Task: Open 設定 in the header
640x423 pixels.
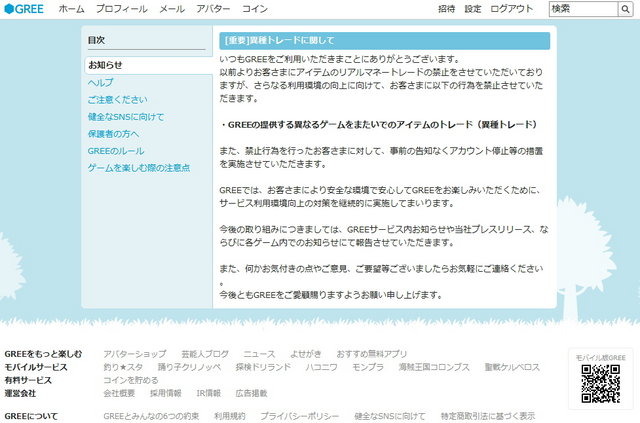Action: tap(473, 9)
